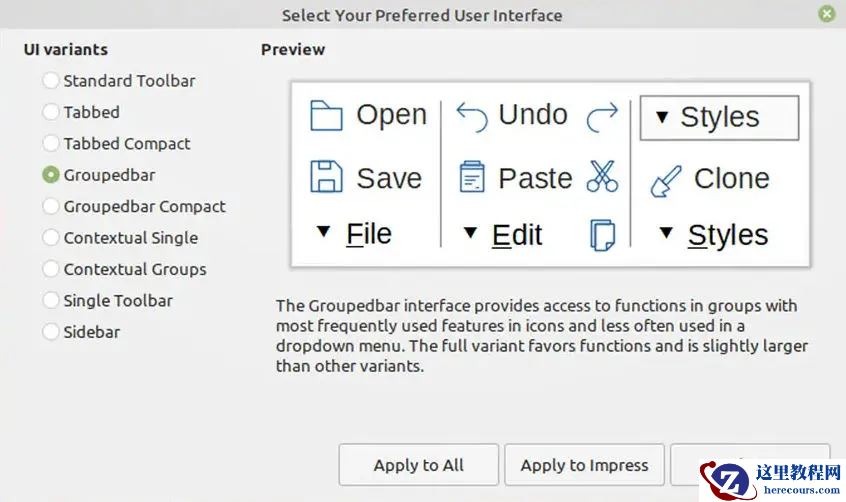The height and width of the screenshot is (502, 846).
Task: Expand the File dropdown in preview
Action: click(353, 234)
